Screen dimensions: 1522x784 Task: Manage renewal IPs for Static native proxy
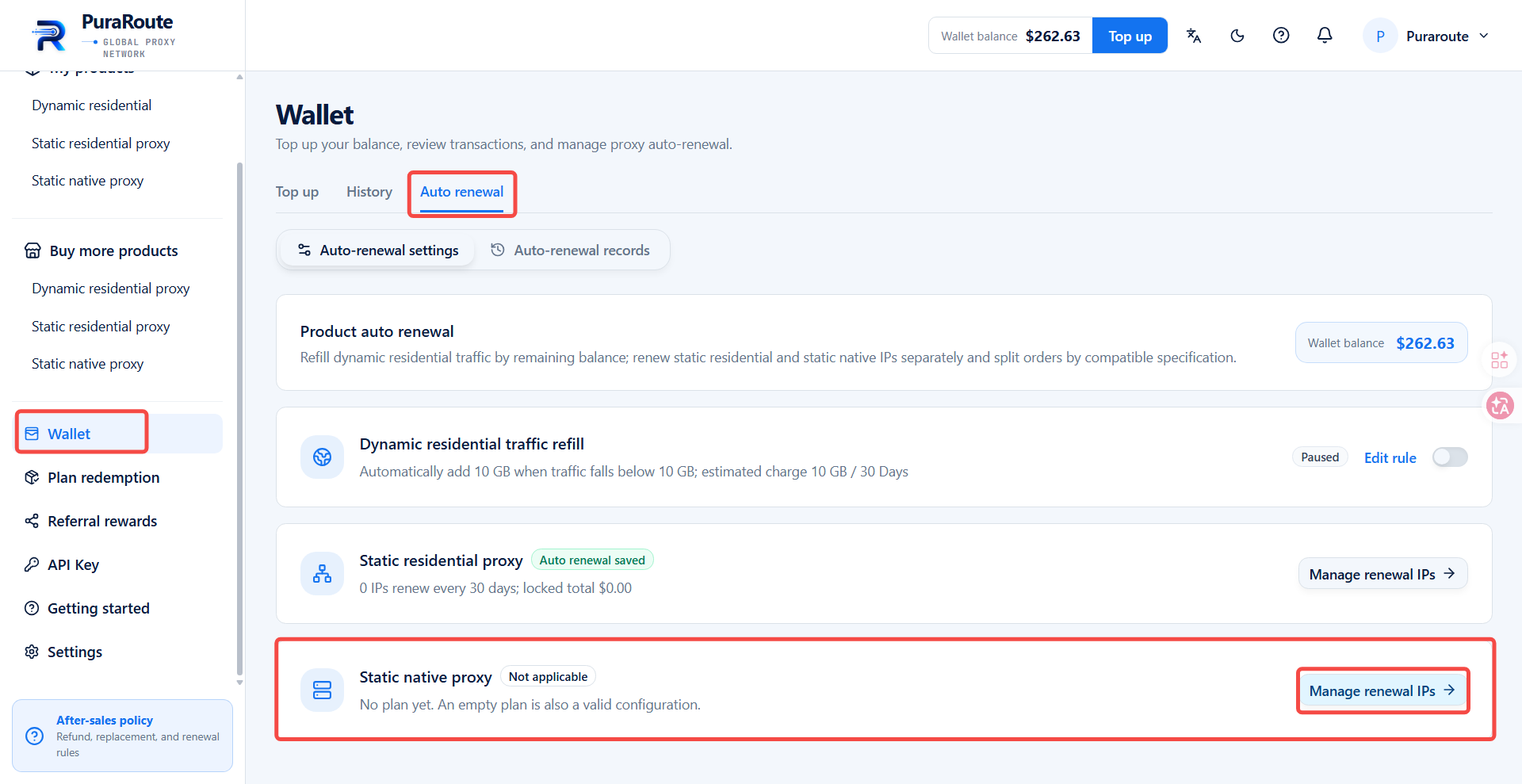click(1382, 690)
